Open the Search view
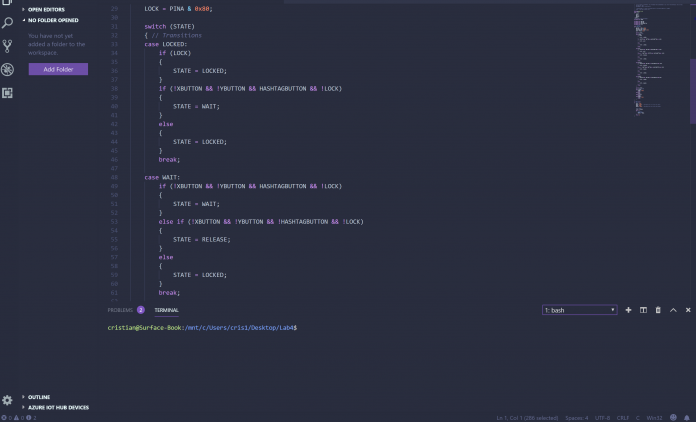Image resolution: width=696 pixels, height=422 pixels. (x=7, y=23)
